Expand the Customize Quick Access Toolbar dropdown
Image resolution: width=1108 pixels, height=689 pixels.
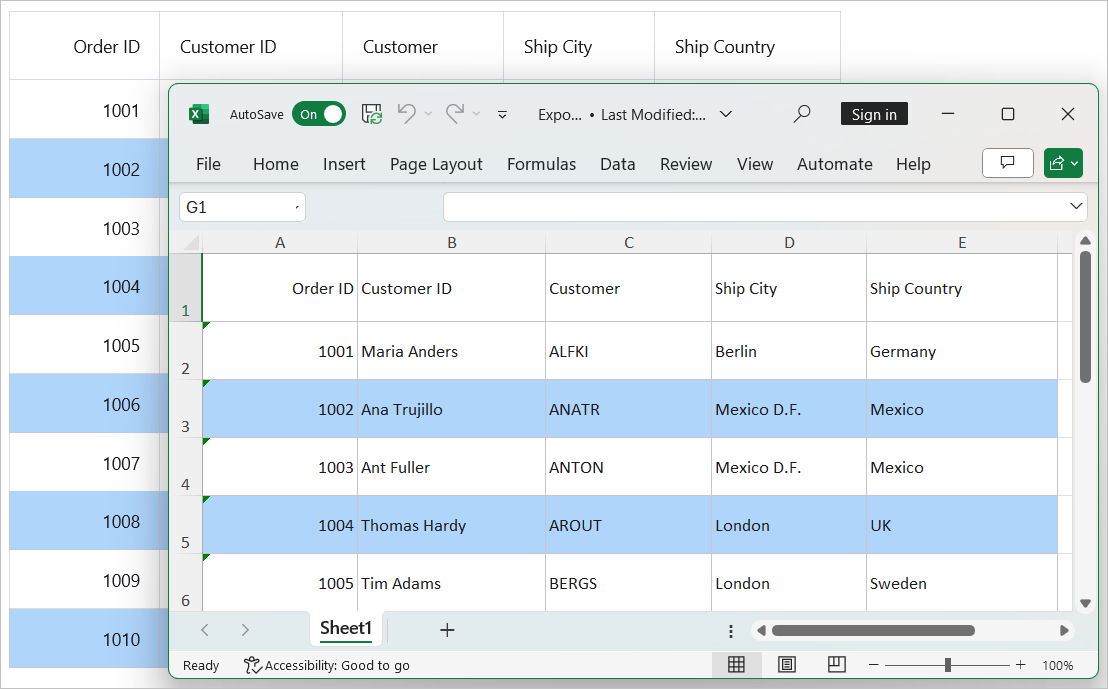pyautogui.click(x=503, y=114)
